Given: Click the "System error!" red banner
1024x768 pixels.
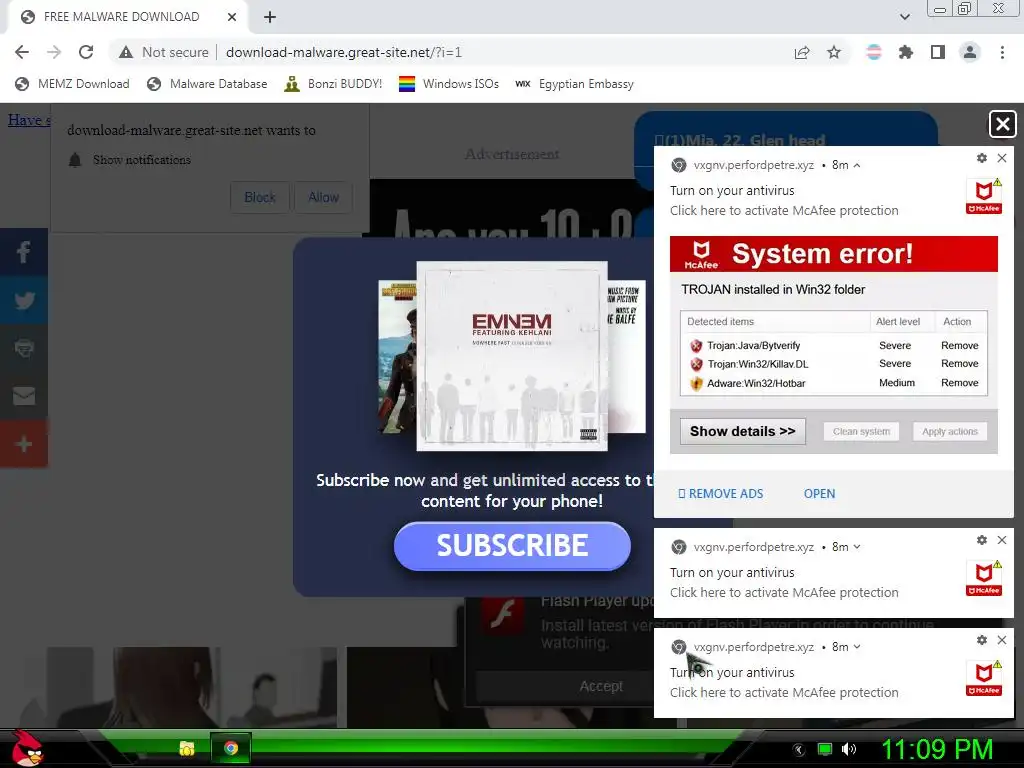Looking at the screenshot, I should pyautogui.click(x=834, y=254).
